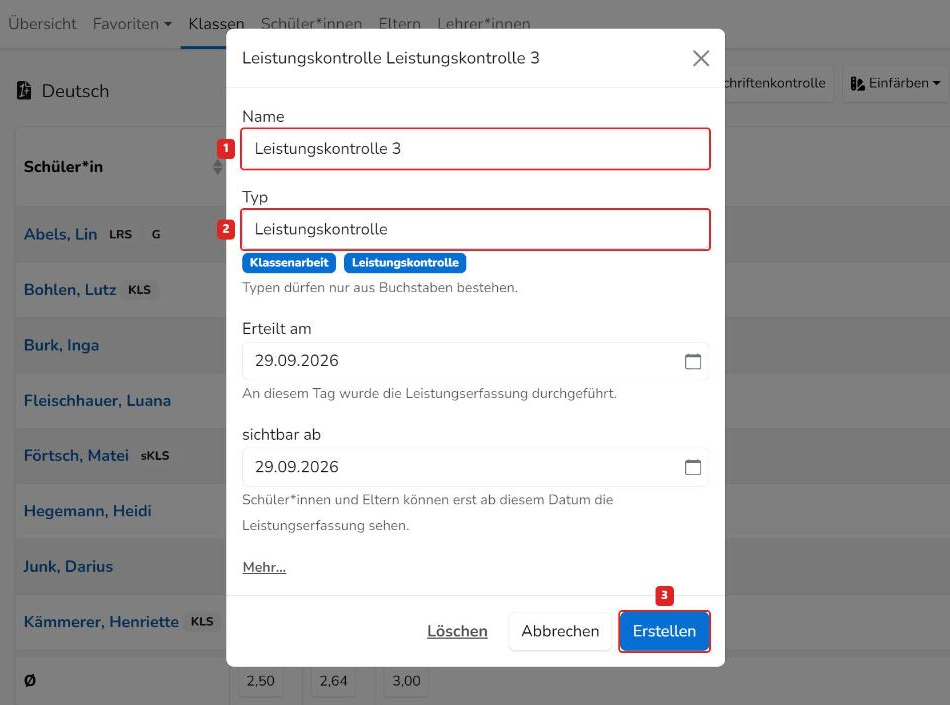Image resolution: width=950 pixels, height=705 pixels.
Task: Open student Förtsch, Matei
Action: click(76, 455)
